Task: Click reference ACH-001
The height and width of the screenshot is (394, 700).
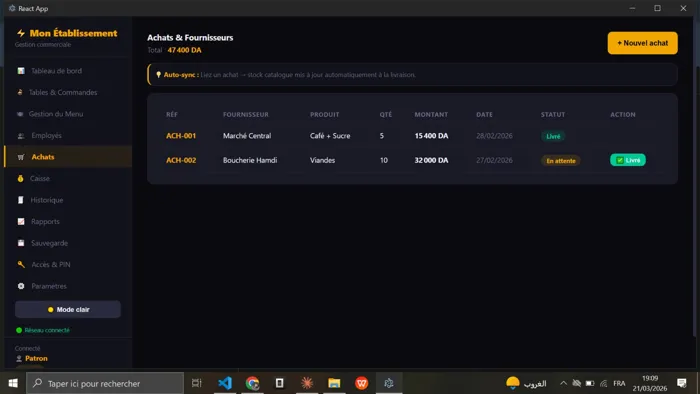Action: (181, 136)
